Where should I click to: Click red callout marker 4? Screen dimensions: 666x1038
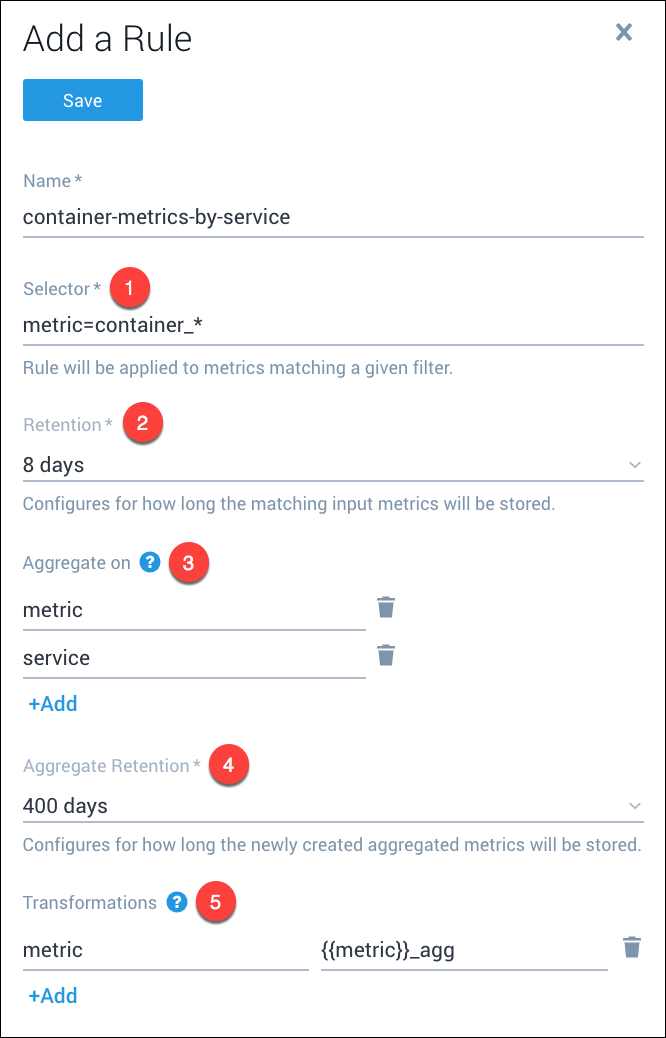[x=228, y=766]
